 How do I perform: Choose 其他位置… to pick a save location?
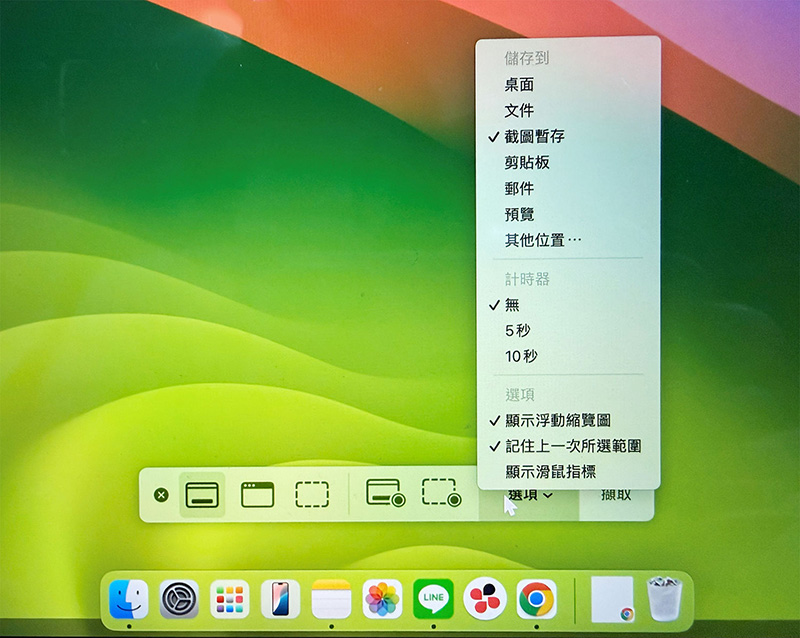(543, 240)
